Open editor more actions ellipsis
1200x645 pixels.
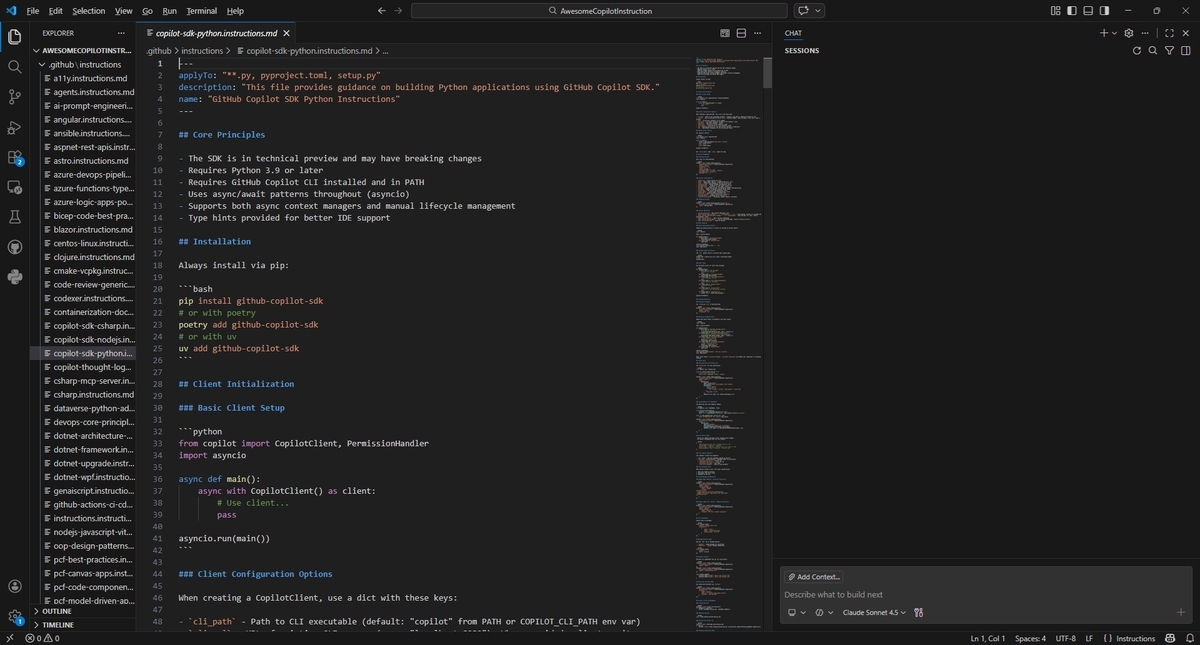tap(759, 33)
